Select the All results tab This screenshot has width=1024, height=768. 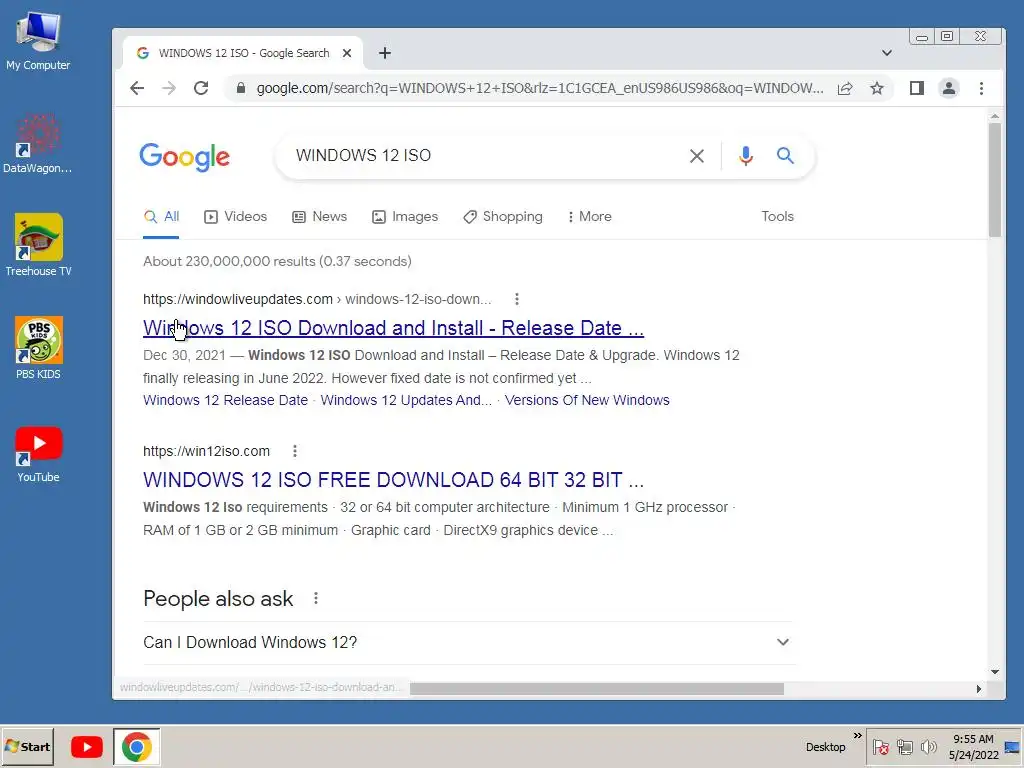click(161, 217)
